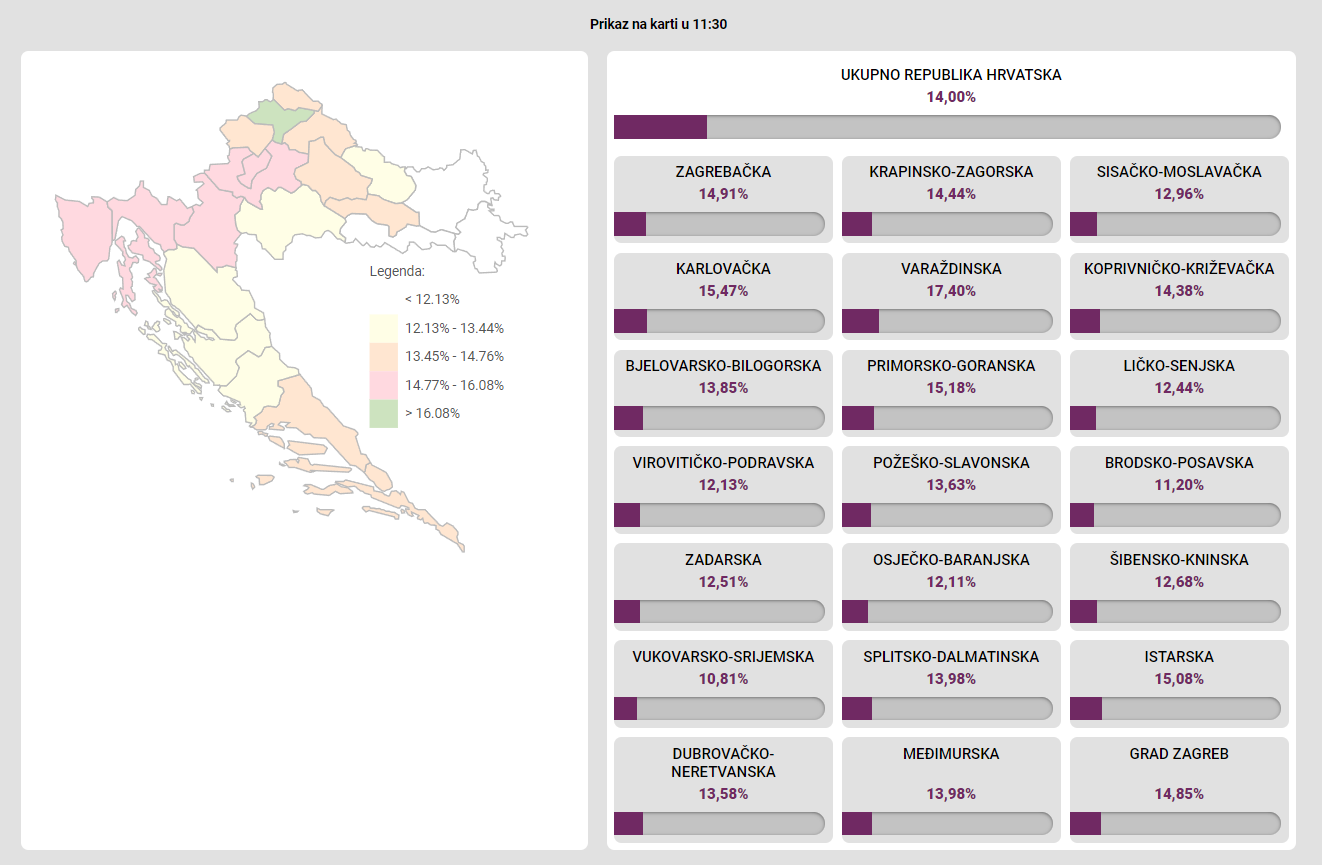Viewport: 1322px width, 865px height.
Task: Select the Varaždinska county card
Action: click(x=951, y=296)
